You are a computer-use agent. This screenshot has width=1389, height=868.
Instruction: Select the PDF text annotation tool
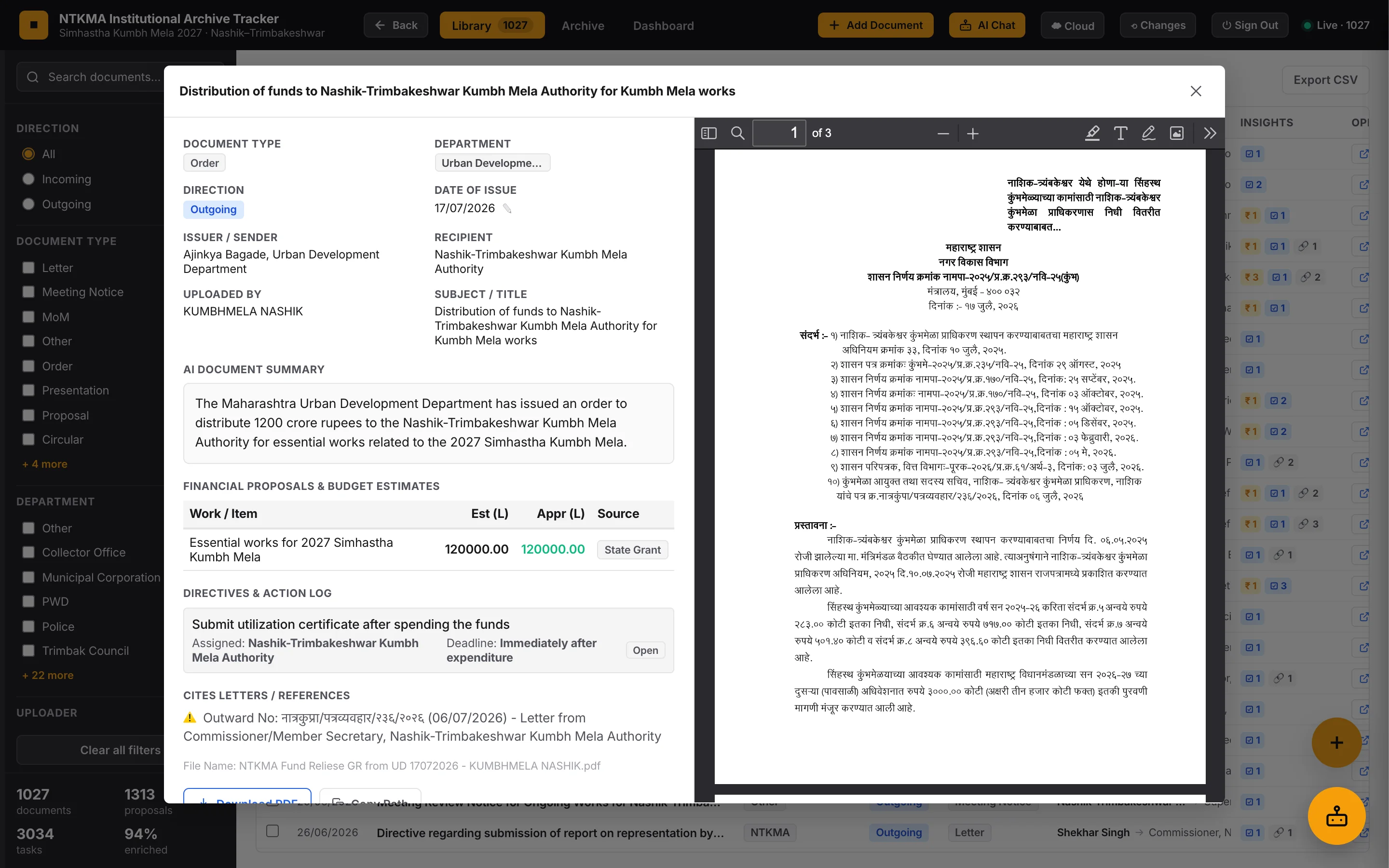[x=1120, y=133]
